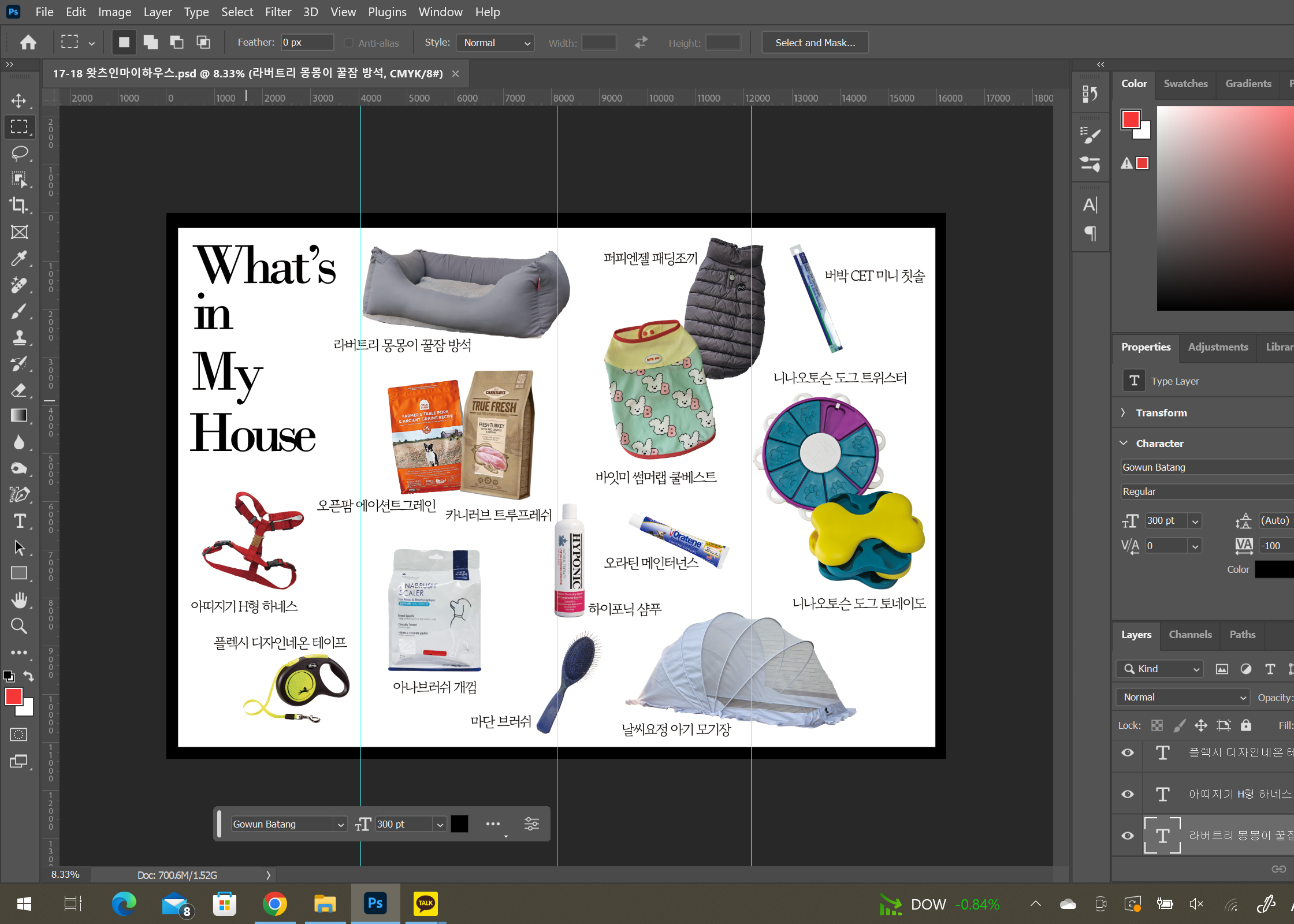Toggle Quick Mask mode
The image size is (1294, 924).
(x=18, y=735)
